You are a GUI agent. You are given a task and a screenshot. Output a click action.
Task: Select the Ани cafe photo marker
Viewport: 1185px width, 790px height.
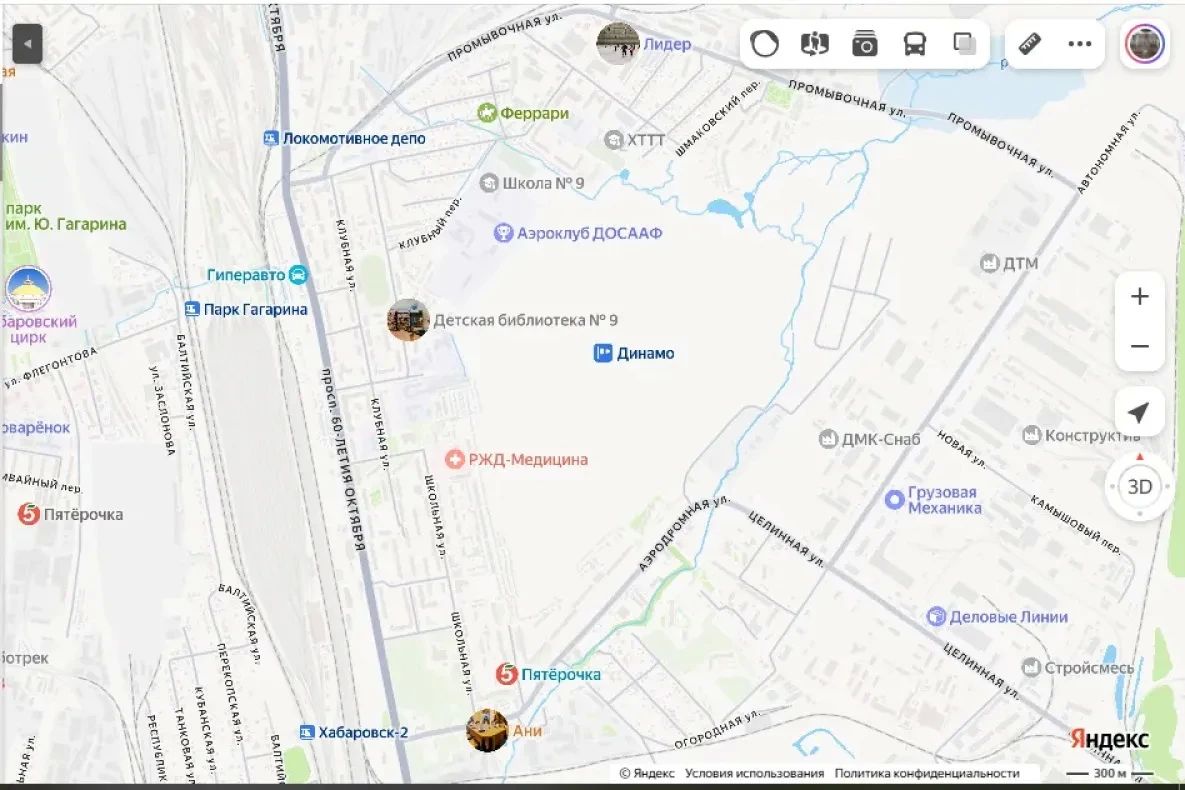487,730
